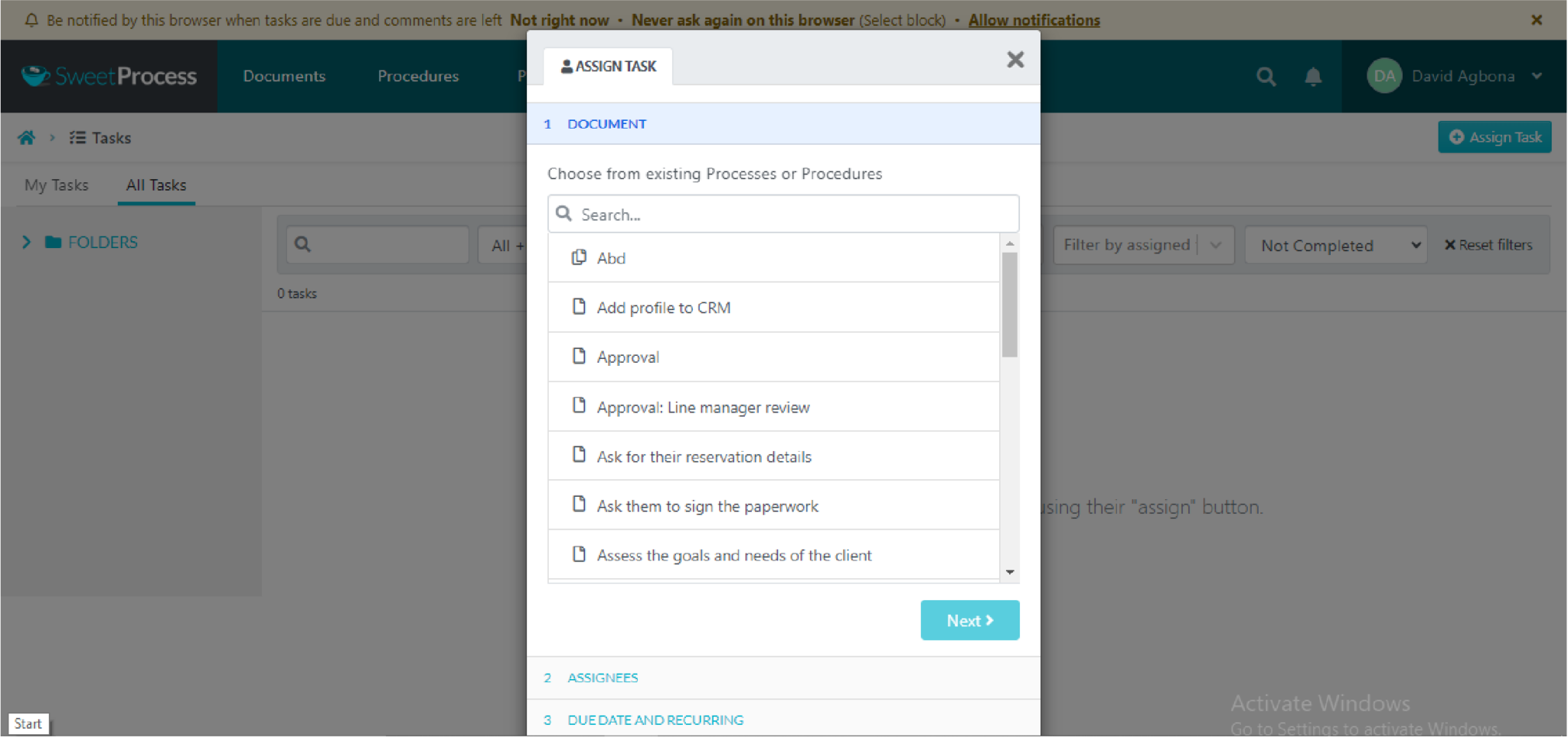Open the Procedures menu
The height and width of the screenshot is (738, 1568).
click(x=418, y=76)
